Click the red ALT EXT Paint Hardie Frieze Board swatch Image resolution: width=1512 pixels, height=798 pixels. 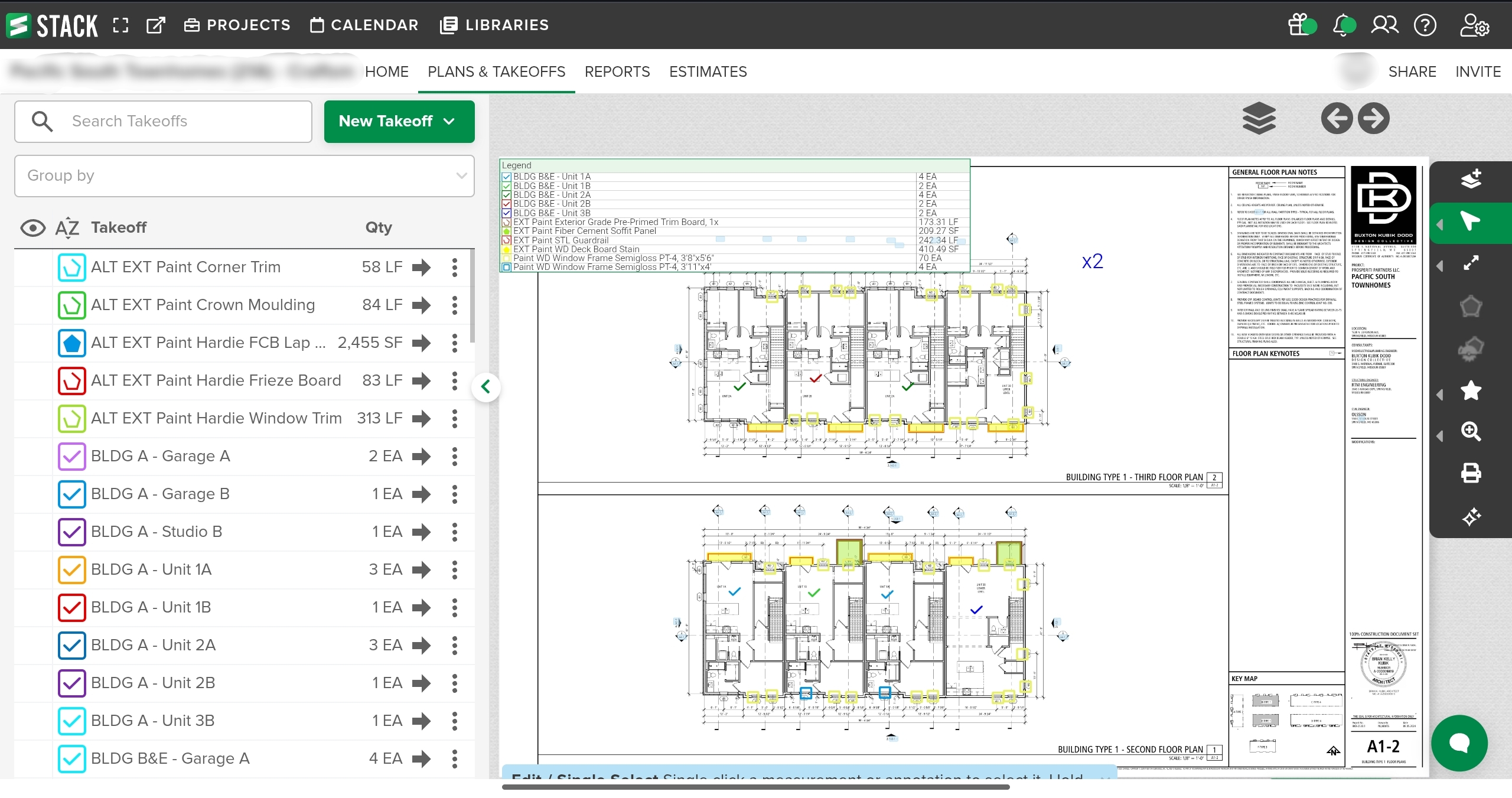tap(71, 380)
